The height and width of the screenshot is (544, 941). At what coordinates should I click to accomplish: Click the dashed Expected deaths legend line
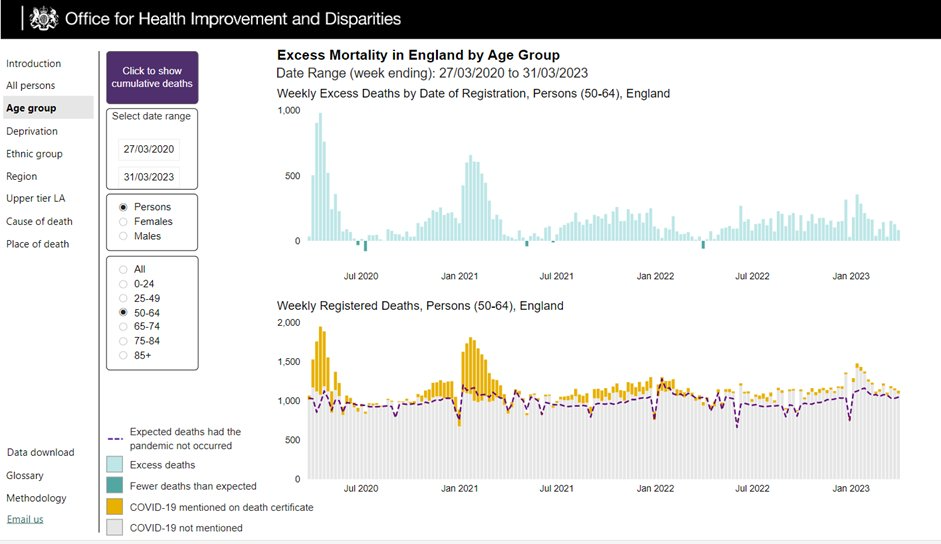[115, 438]
